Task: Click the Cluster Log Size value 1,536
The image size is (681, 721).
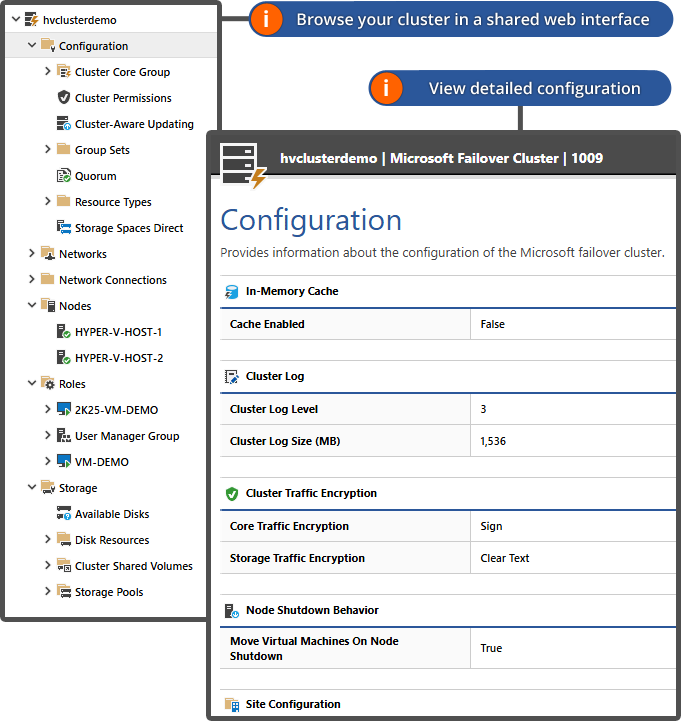Action: [493, 441]
